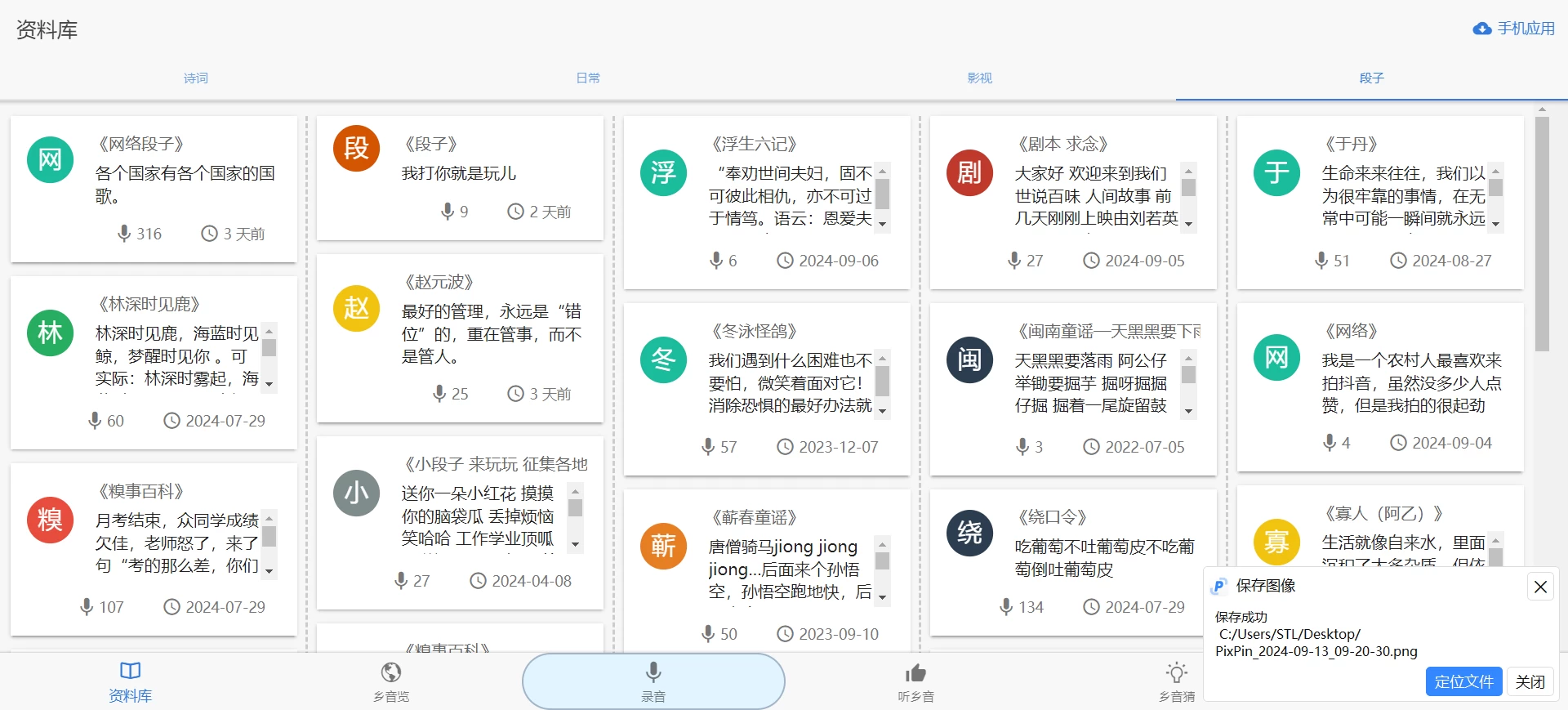
Task: Tap the 录音 microphone button
Action: (x=653, y=681)
